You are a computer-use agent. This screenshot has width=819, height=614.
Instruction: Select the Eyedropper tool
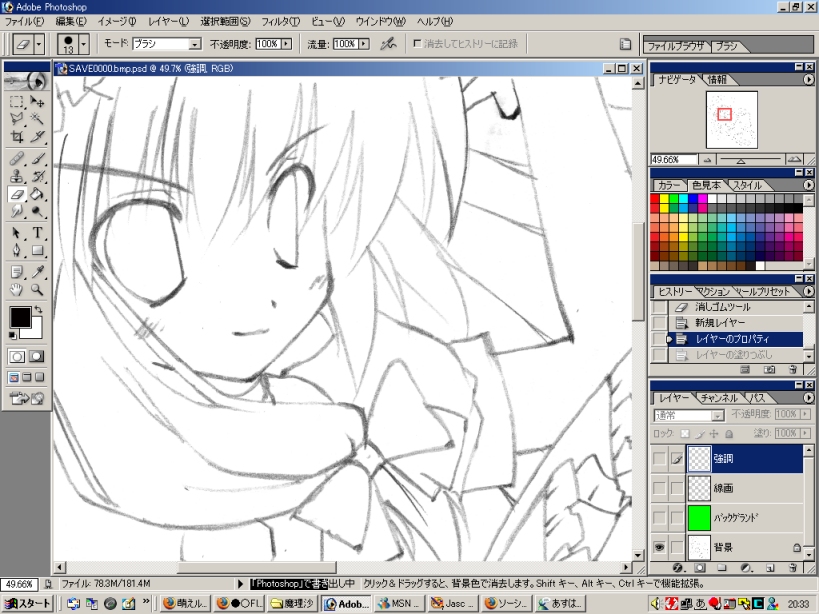tap(37, 272)
